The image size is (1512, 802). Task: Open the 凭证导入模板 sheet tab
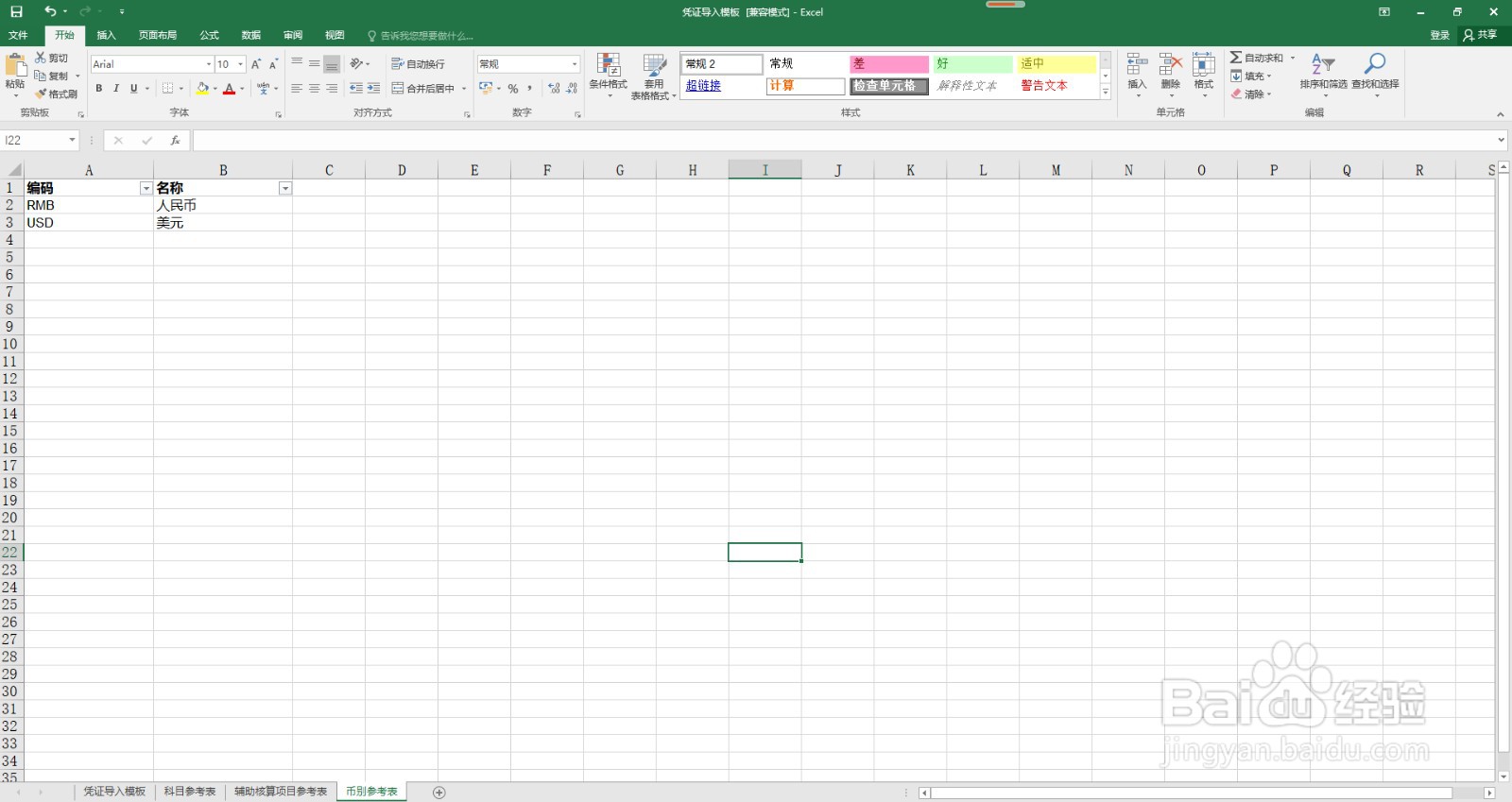pos(114,792)
